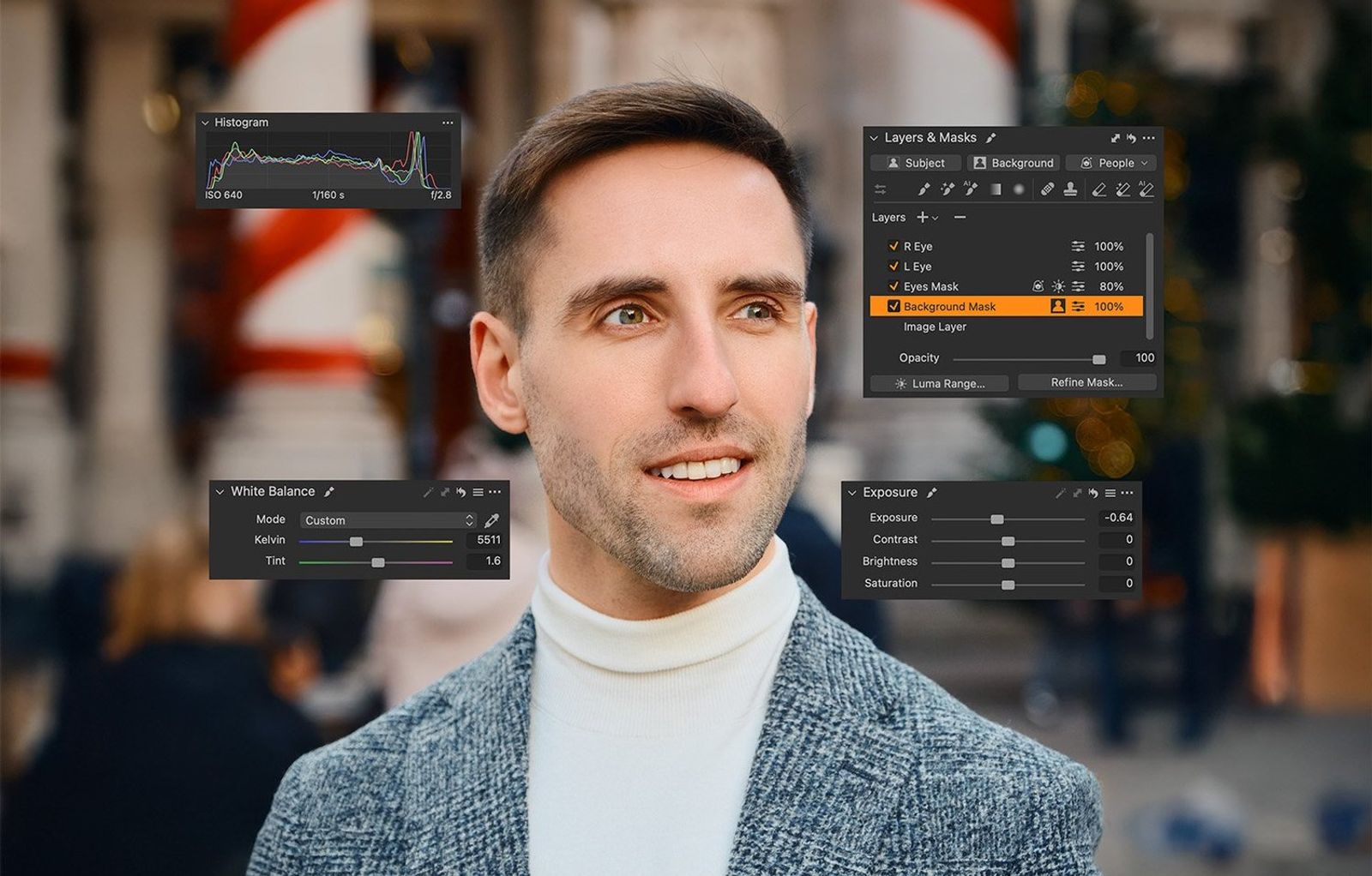The height and width of the screenshot is (876, 1372).
Task: Toggle the L Eye layer checkbox
Action: point(894,267)
